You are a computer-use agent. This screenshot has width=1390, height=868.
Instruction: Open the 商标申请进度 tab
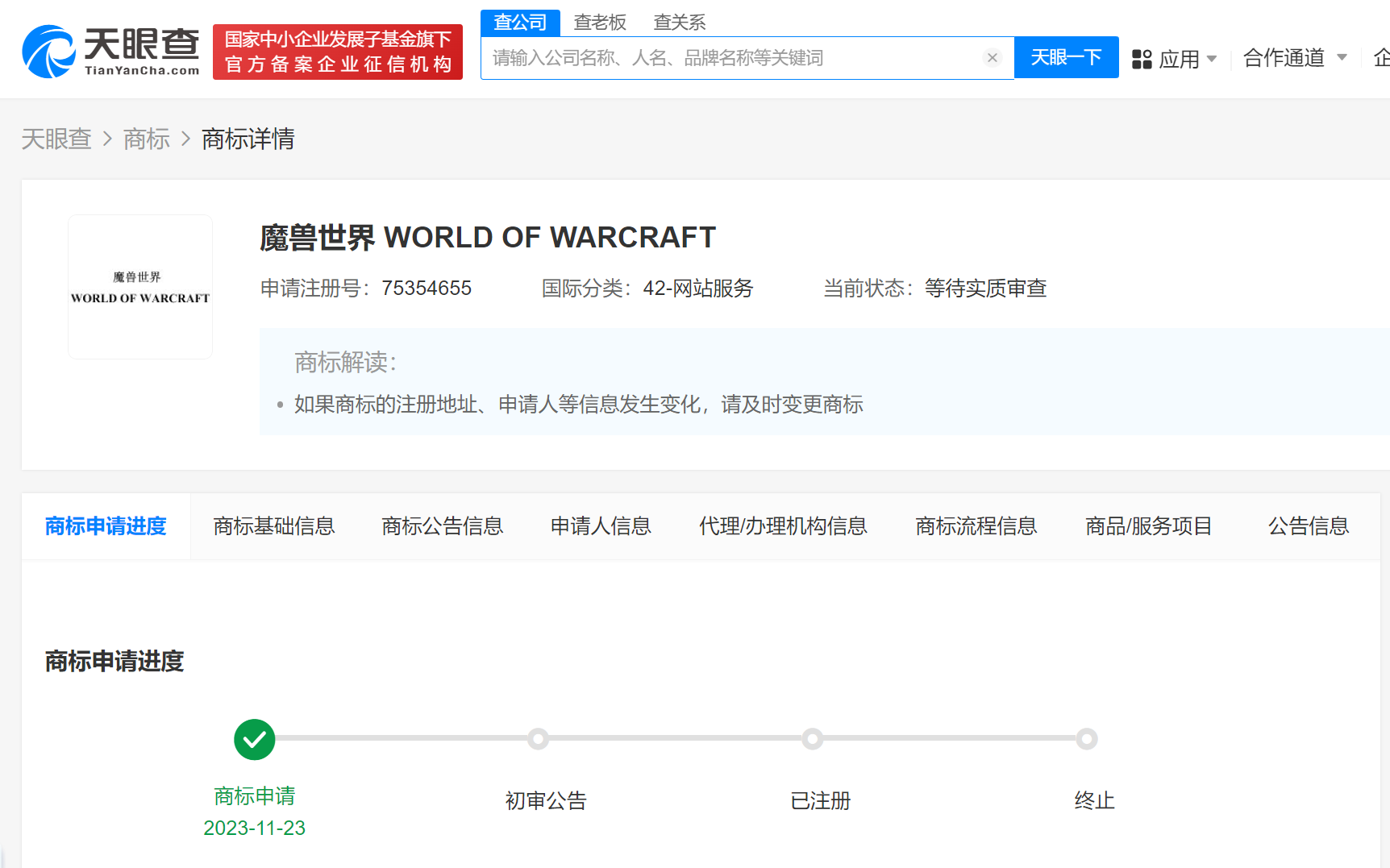(106, 526)
